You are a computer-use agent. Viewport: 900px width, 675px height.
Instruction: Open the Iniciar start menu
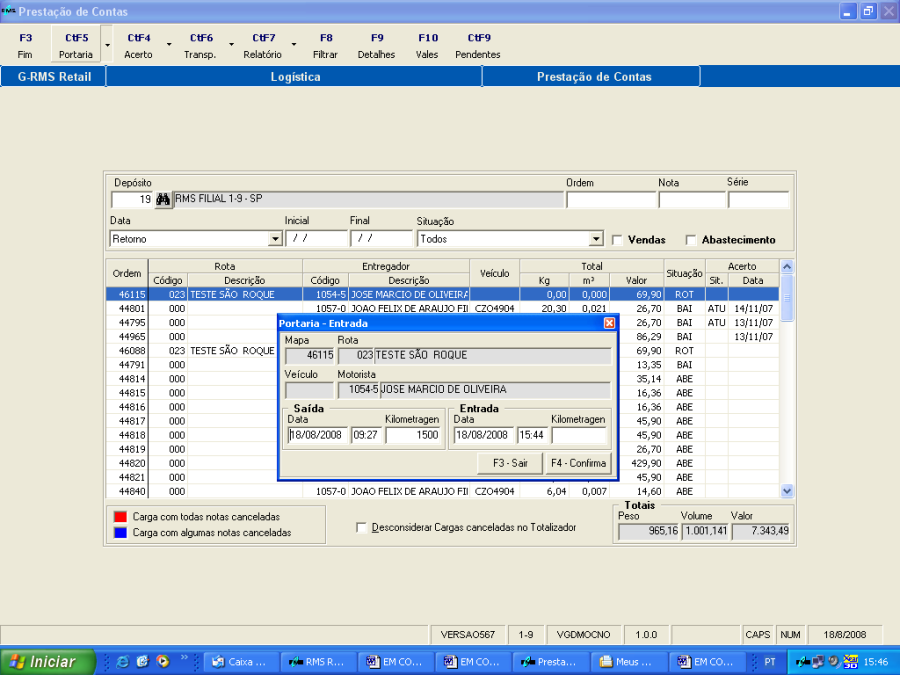point(47,662)
